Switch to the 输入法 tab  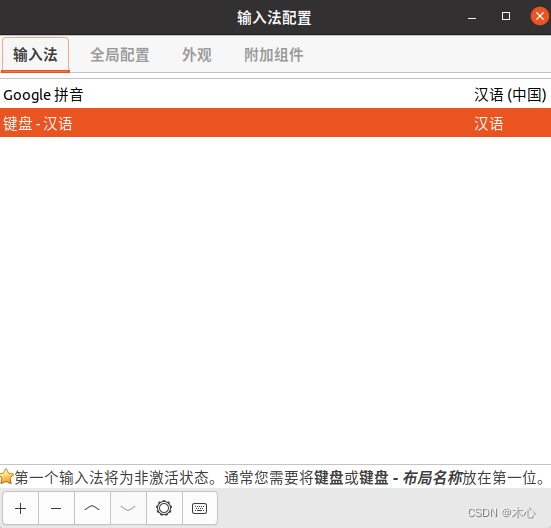(35, 55)
